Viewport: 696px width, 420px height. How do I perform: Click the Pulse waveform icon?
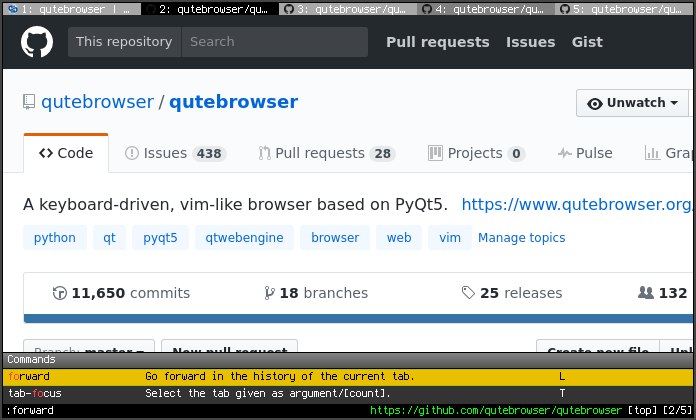point(565,154)
